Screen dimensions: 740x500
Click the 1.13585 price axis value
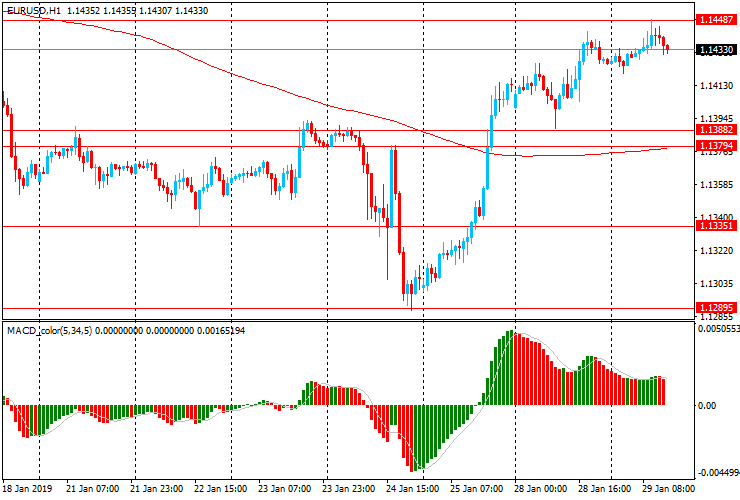(x=717, y=185)
